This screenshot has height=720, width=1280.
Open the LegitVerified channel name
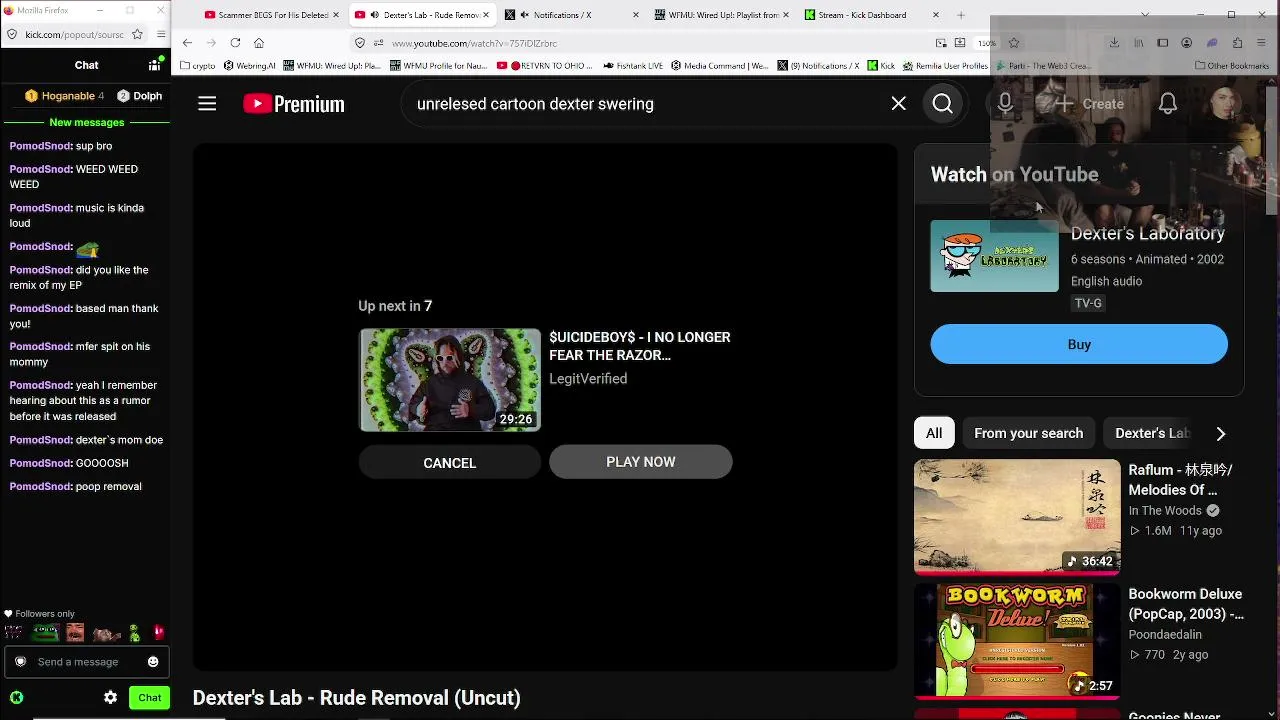588,379
